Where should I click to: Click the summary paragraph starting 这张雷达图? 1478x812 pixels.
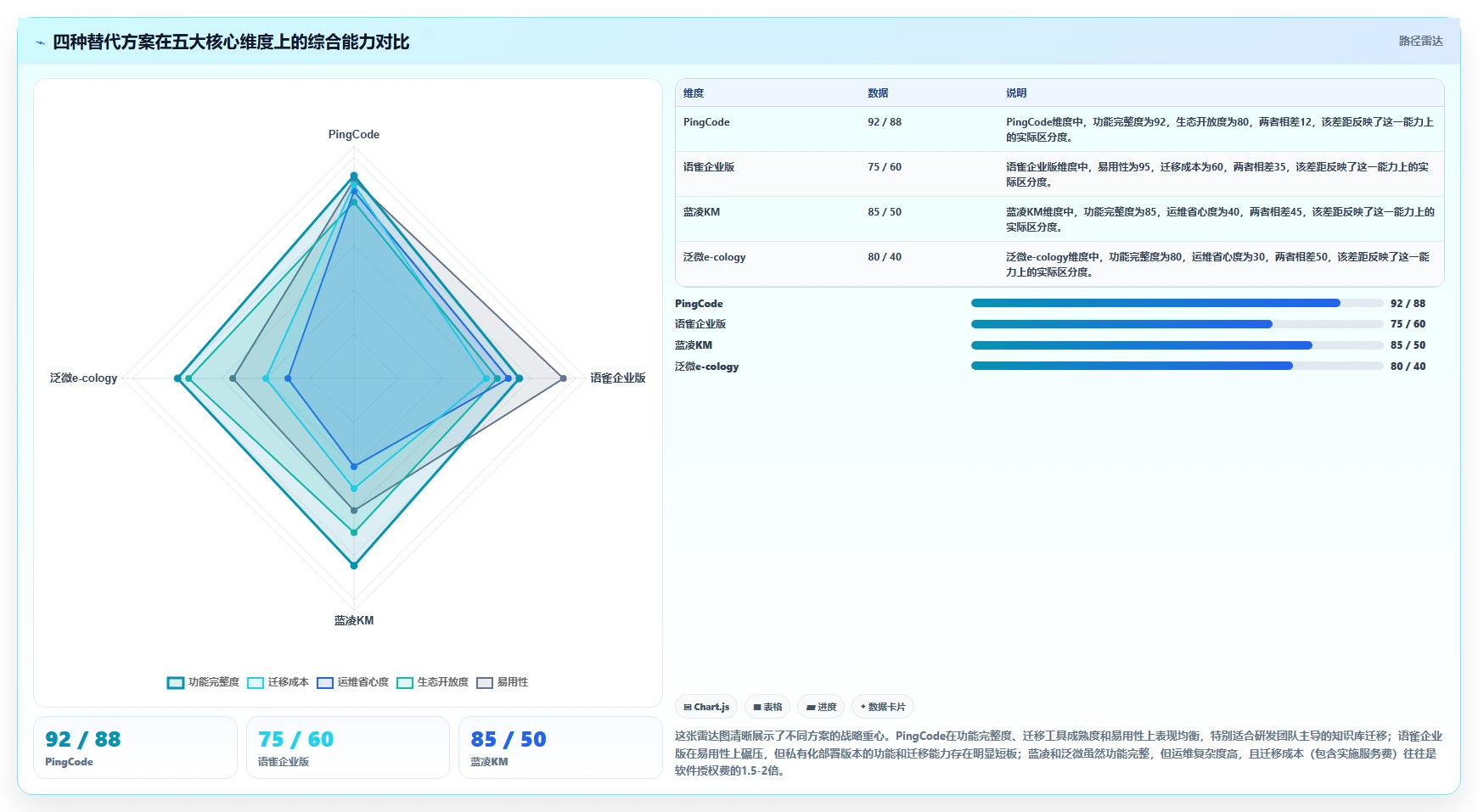click(1059, 753)
